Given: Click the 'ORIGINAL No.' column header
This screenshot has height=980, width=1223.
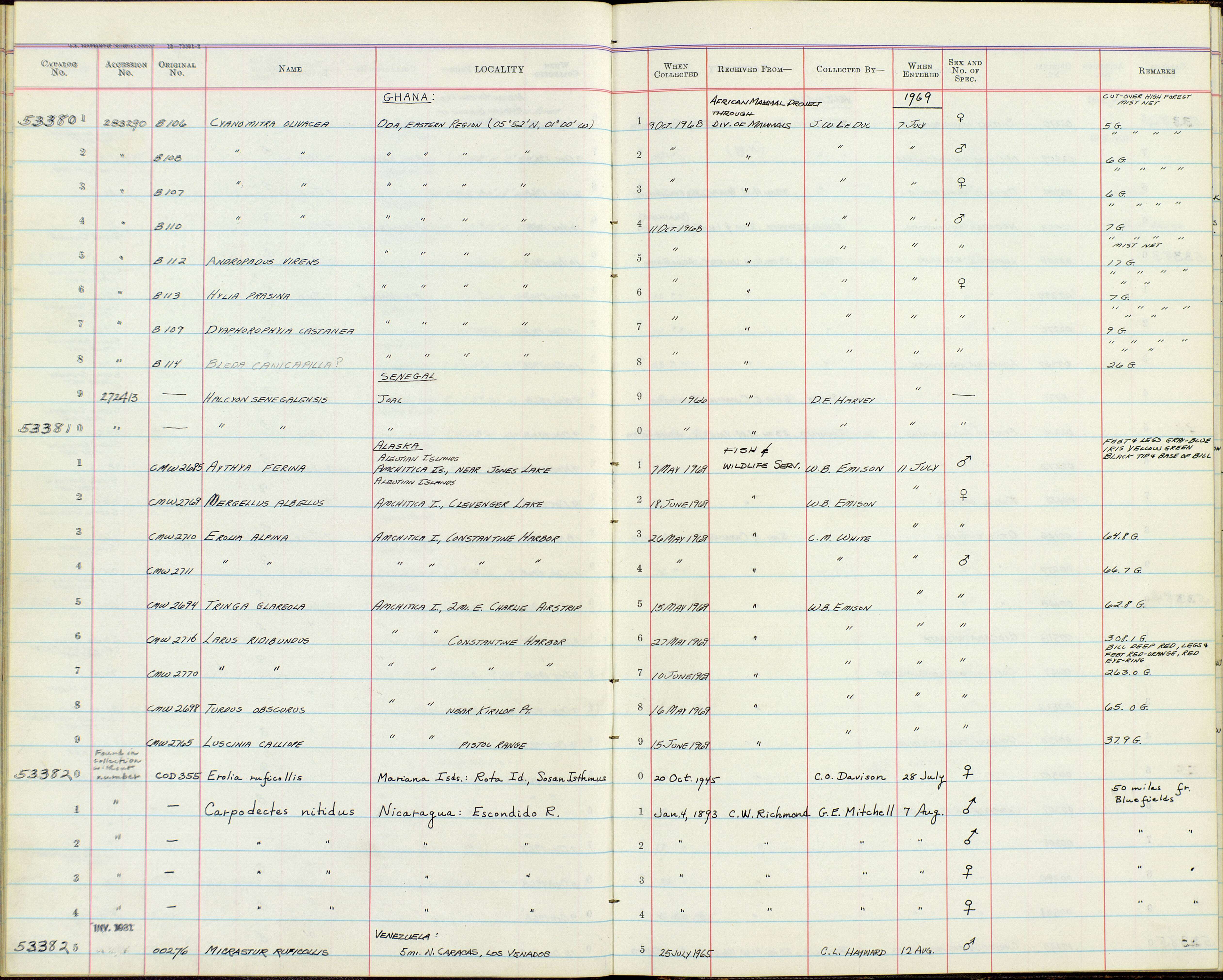Looking at the screenshot, I should pyautogui.click(x=178, y=69).
